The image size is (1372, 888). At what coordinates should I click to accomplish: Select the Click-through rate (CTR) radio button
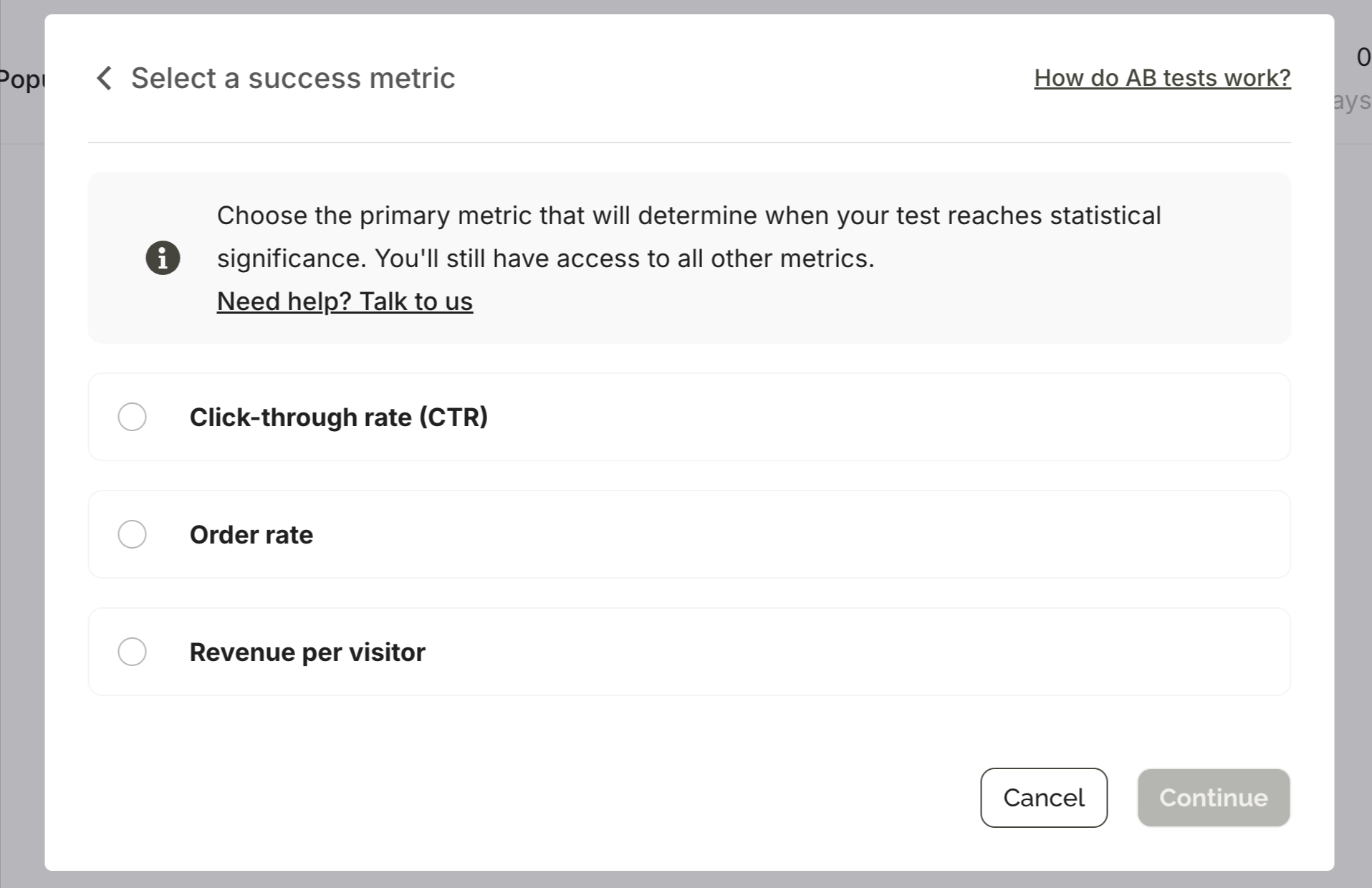click(132, 416)
